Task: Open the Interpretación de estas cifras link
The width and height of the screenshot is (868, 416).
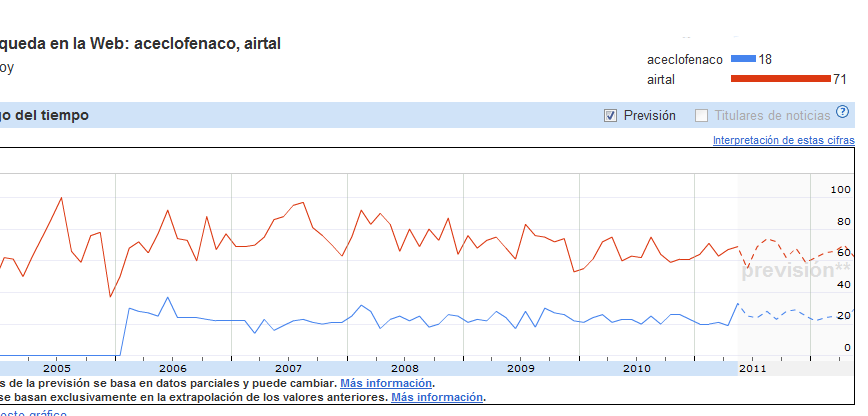Action: (783, 141)
